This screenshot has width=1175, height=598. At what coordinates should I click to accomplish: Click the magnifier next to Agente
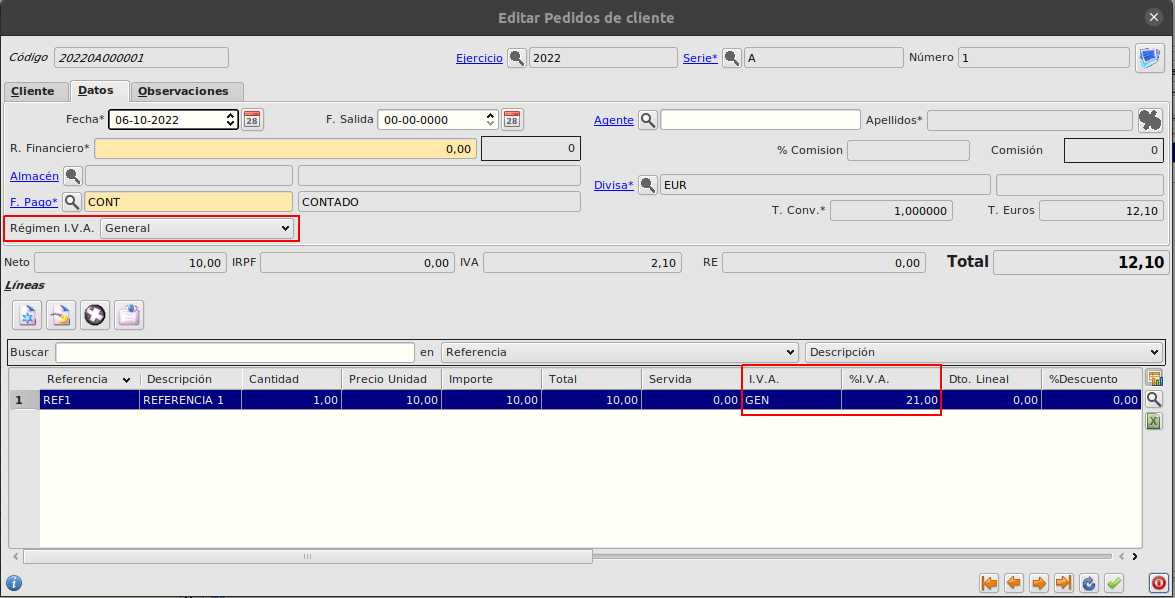tap(648, 120)
